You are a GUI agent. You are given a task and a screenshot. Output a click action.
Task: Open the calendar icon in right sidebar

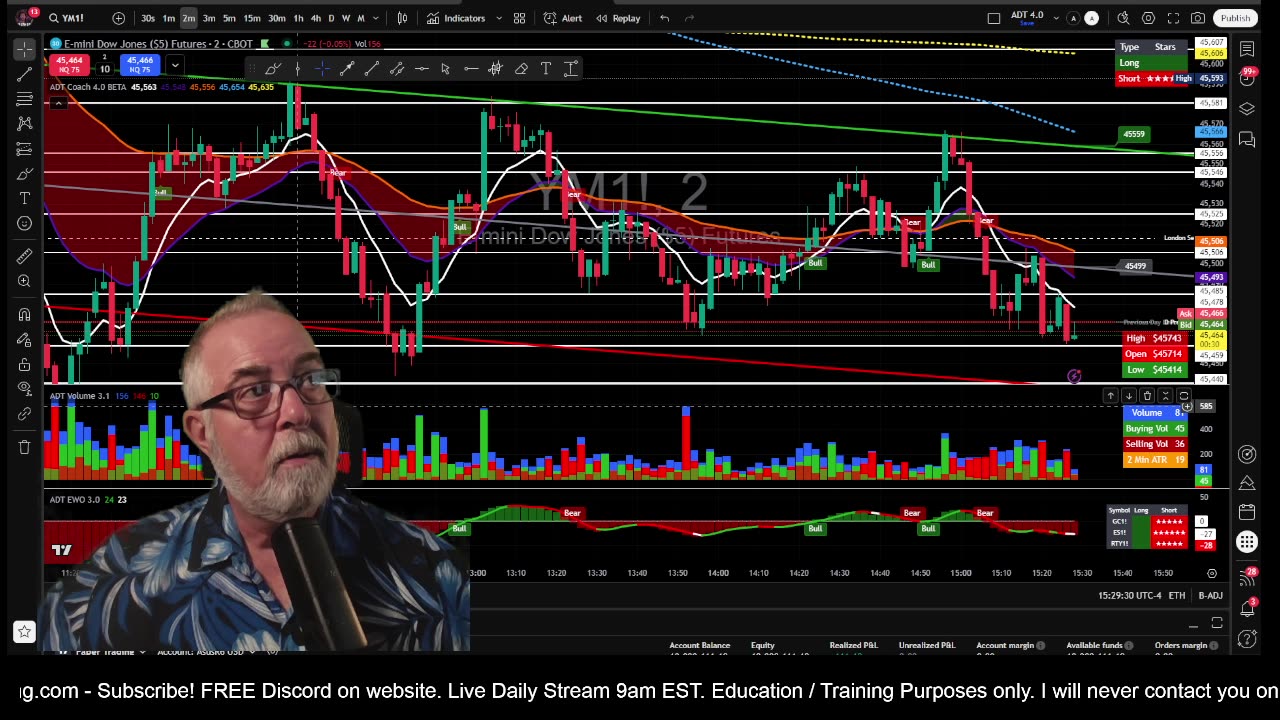1247,512
